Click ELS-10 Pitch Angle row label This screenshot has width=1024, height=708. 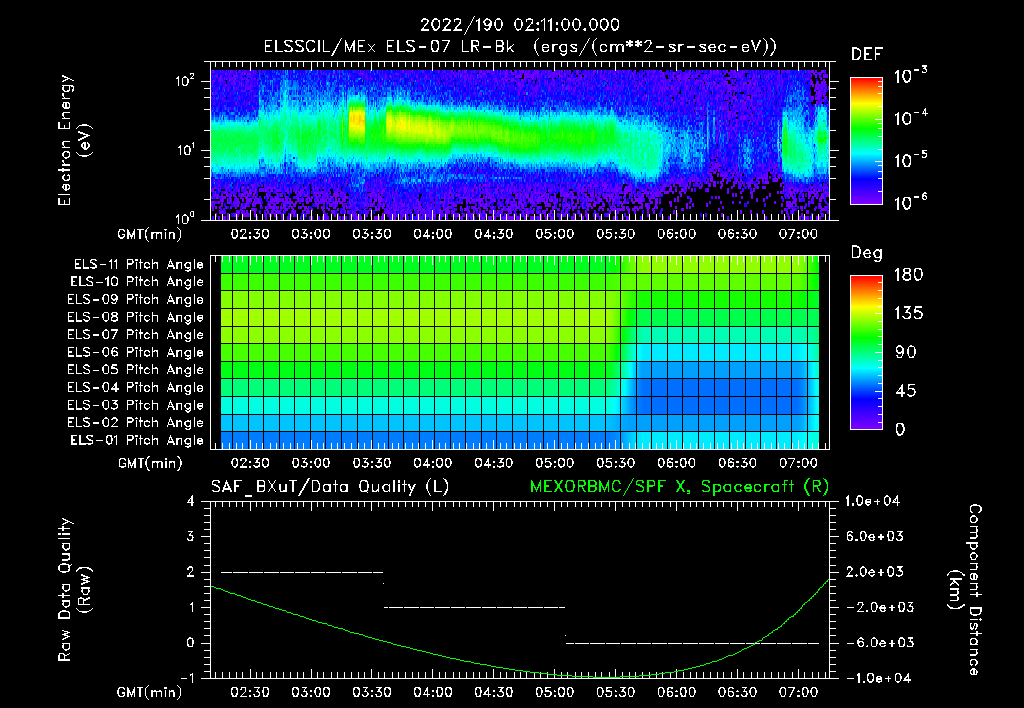click(x=136, y=282)
